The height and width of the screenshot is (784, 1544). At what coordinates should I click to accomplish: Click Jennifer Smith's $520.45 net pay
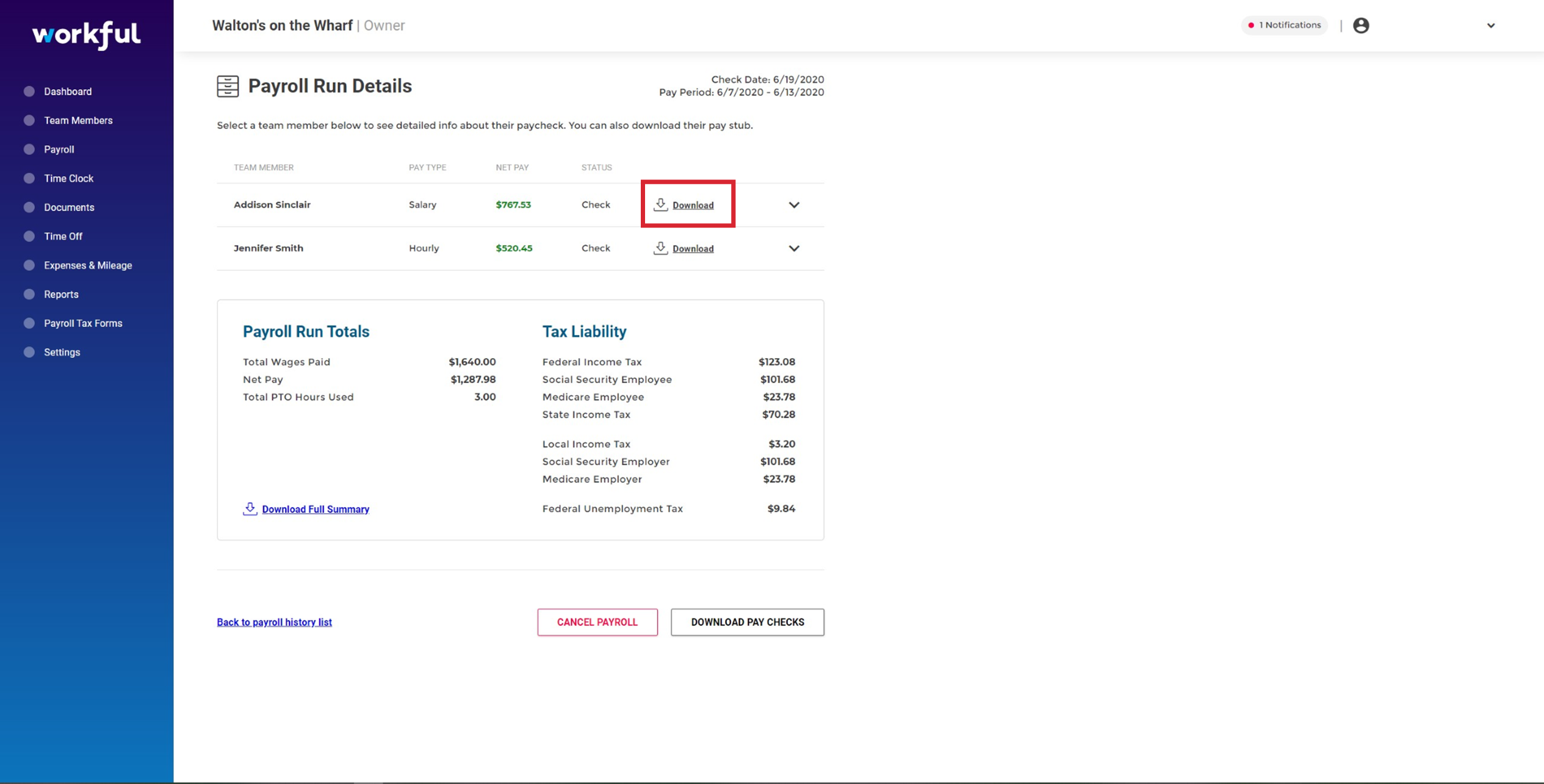pyautogui.click(x=514, y=248)
